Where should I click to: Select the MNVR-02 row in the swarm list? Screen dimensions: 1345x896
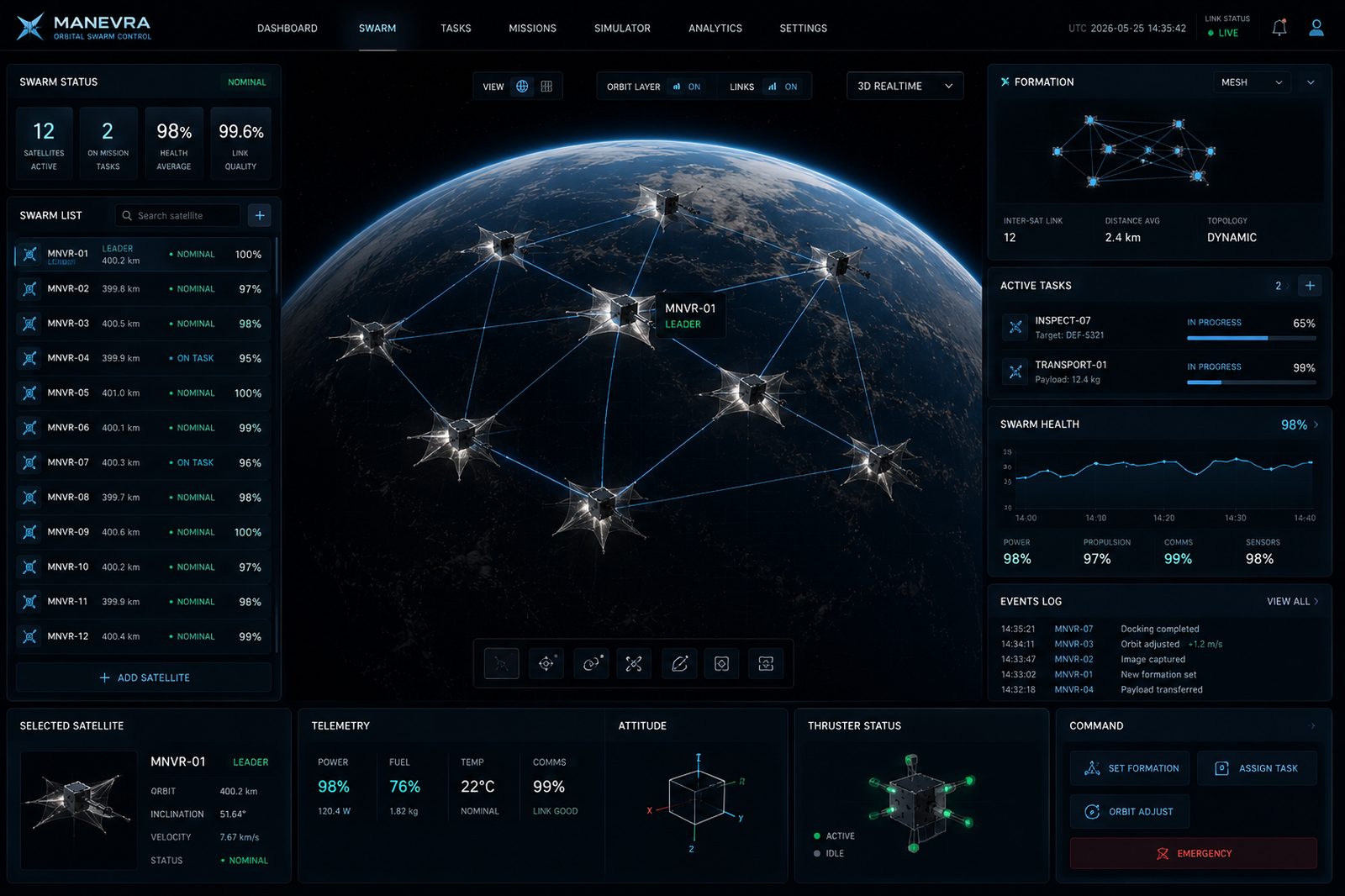click(144, 289)
